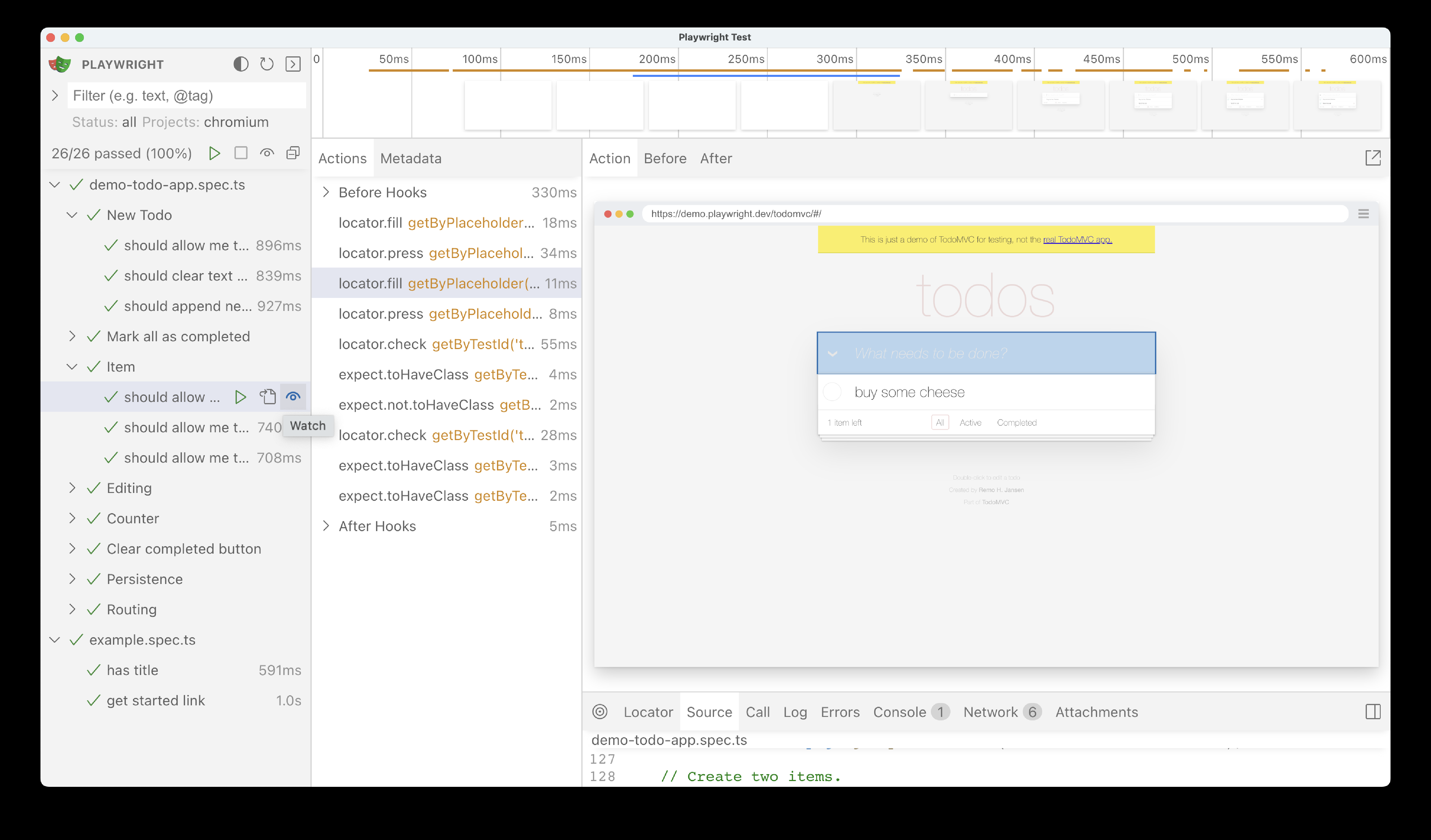Switch to the Before snapshot tab
The image size is (1431, 840).
click(665, 158)
